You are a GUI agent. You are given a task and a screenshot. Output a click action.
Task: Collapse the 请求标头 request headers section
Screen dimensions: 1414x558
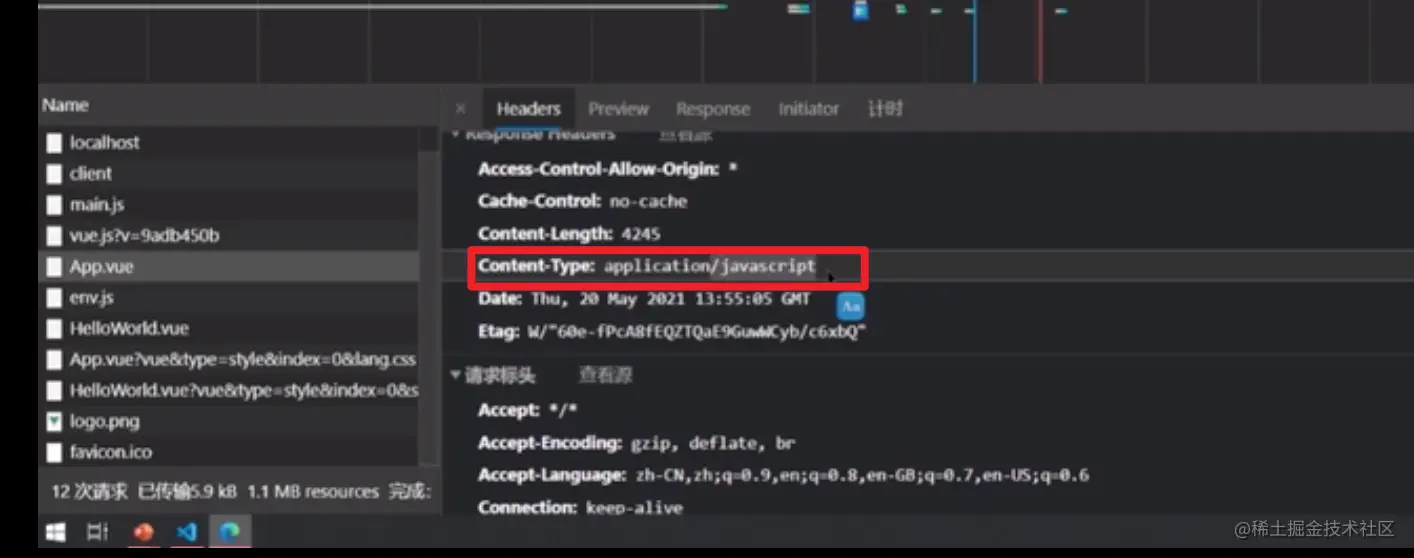tap(456, 376)
